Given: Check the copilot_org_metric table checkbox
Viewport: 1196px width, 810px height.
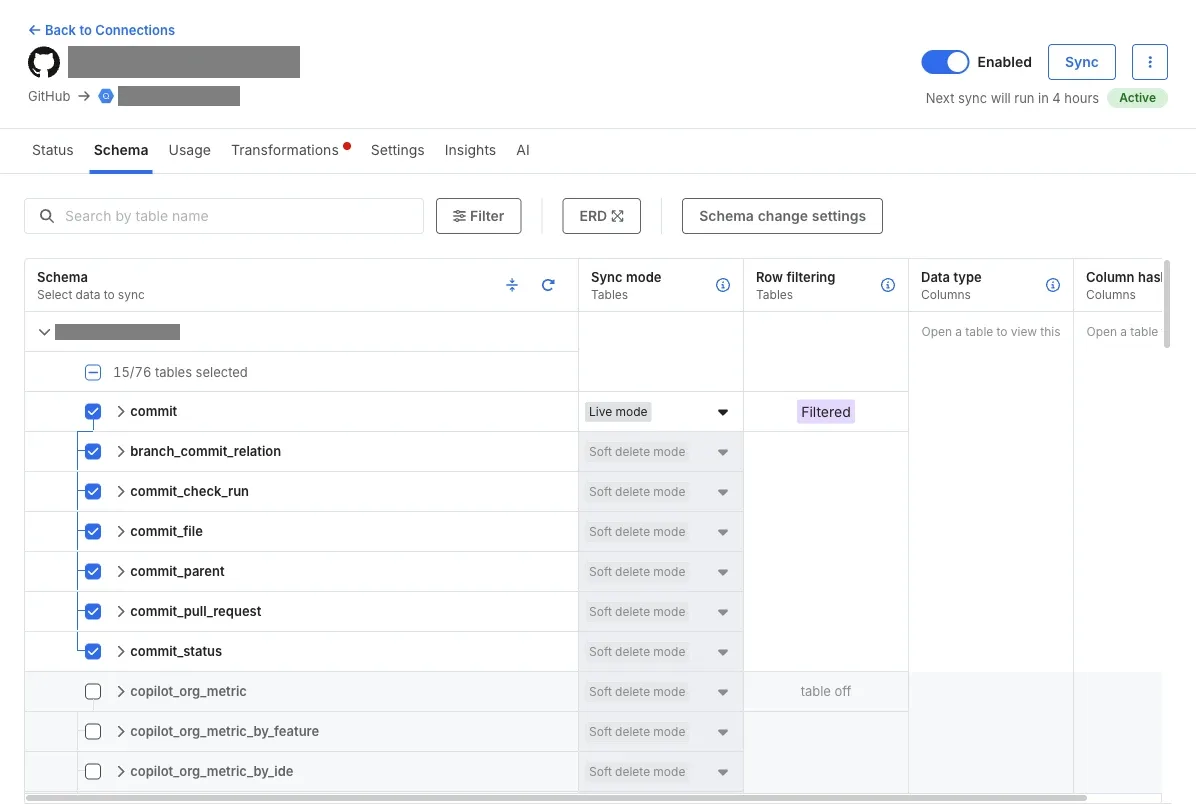Looking at the screenshot, I should coord(93,692).
